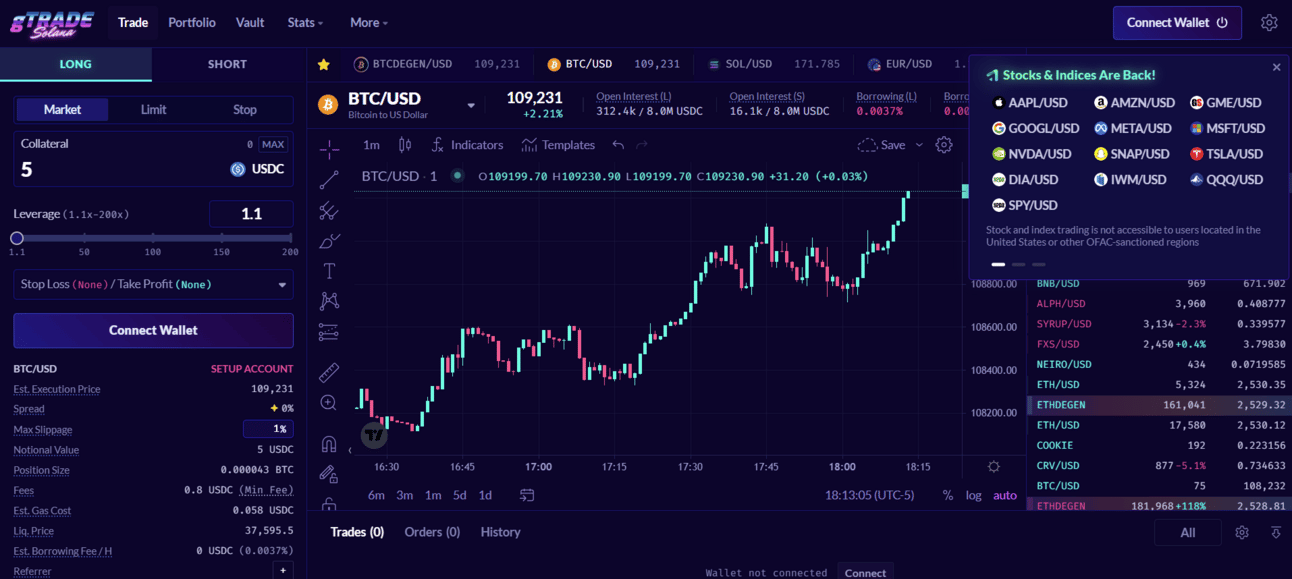The image size is (1292, 579).
Task: Click the leverage slider handle
Action: point(17,238)
